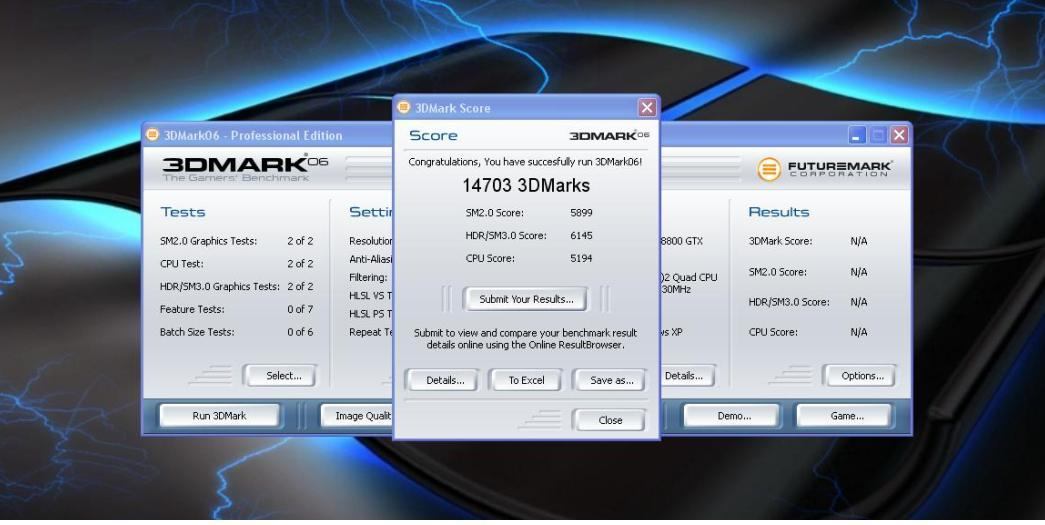The width and height of the screenshot is (1045, 525).
Task: Click the CPU Test label in Tests
Action: point(181,264)
